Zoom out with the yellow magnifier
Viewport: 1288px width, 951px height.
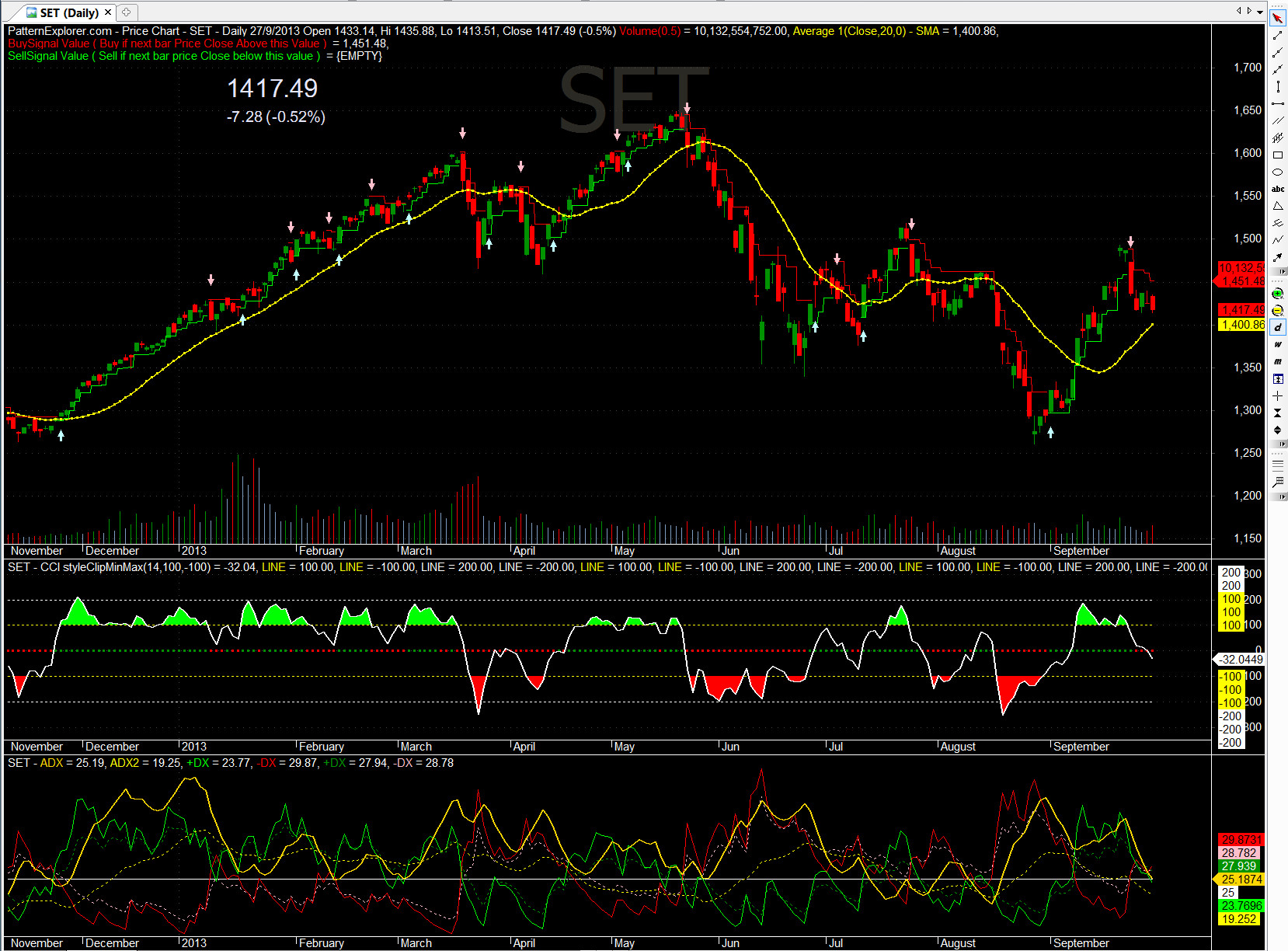(x=1278, y=311)
